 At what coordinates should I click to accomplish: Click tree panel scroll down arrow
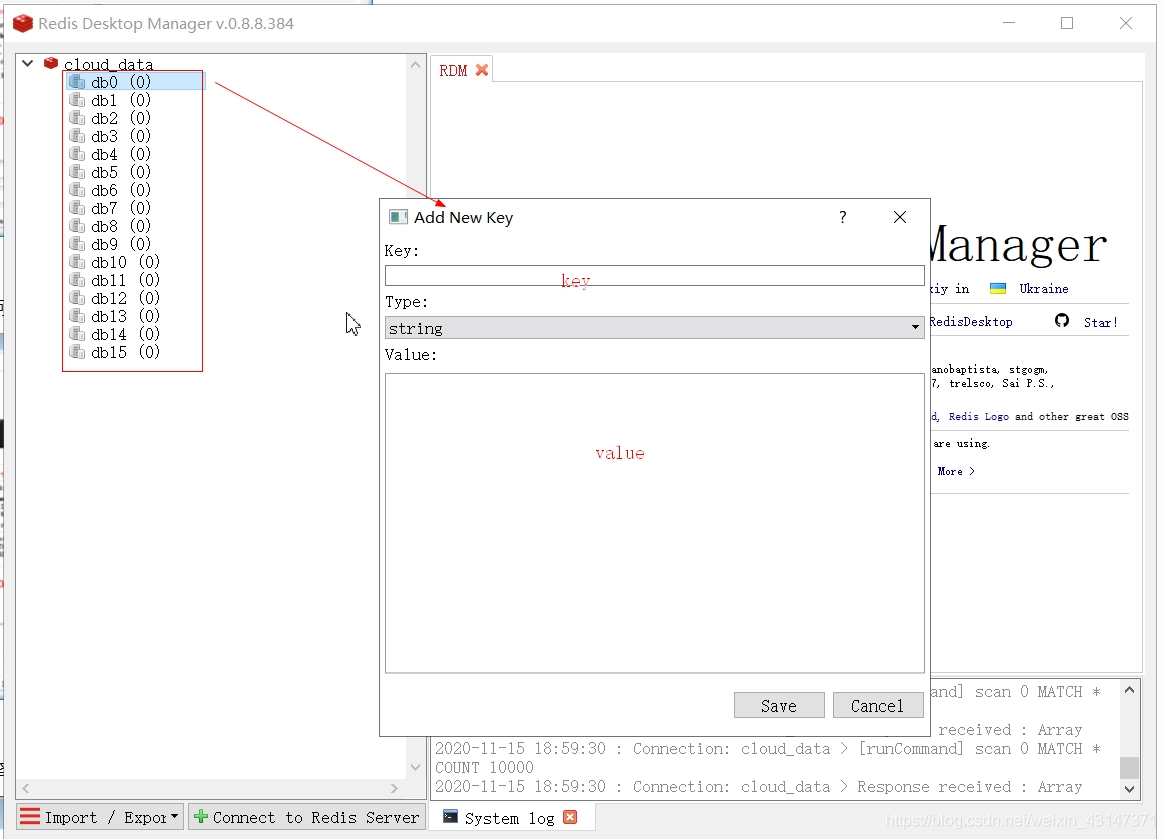click(x=416, y=768)
